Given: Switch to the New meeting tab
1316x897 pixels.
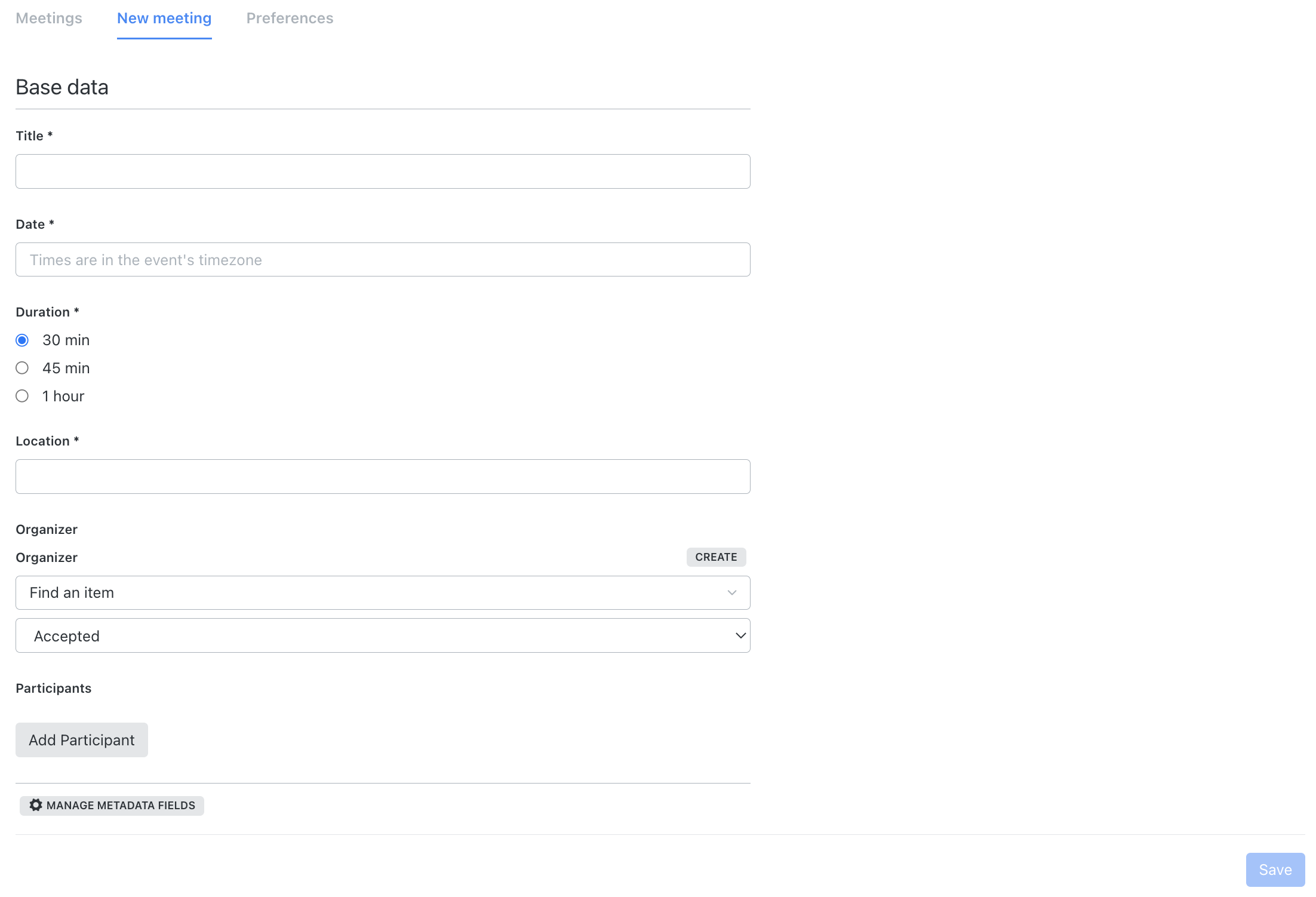Looking at the screenshot, I should 164,18.
